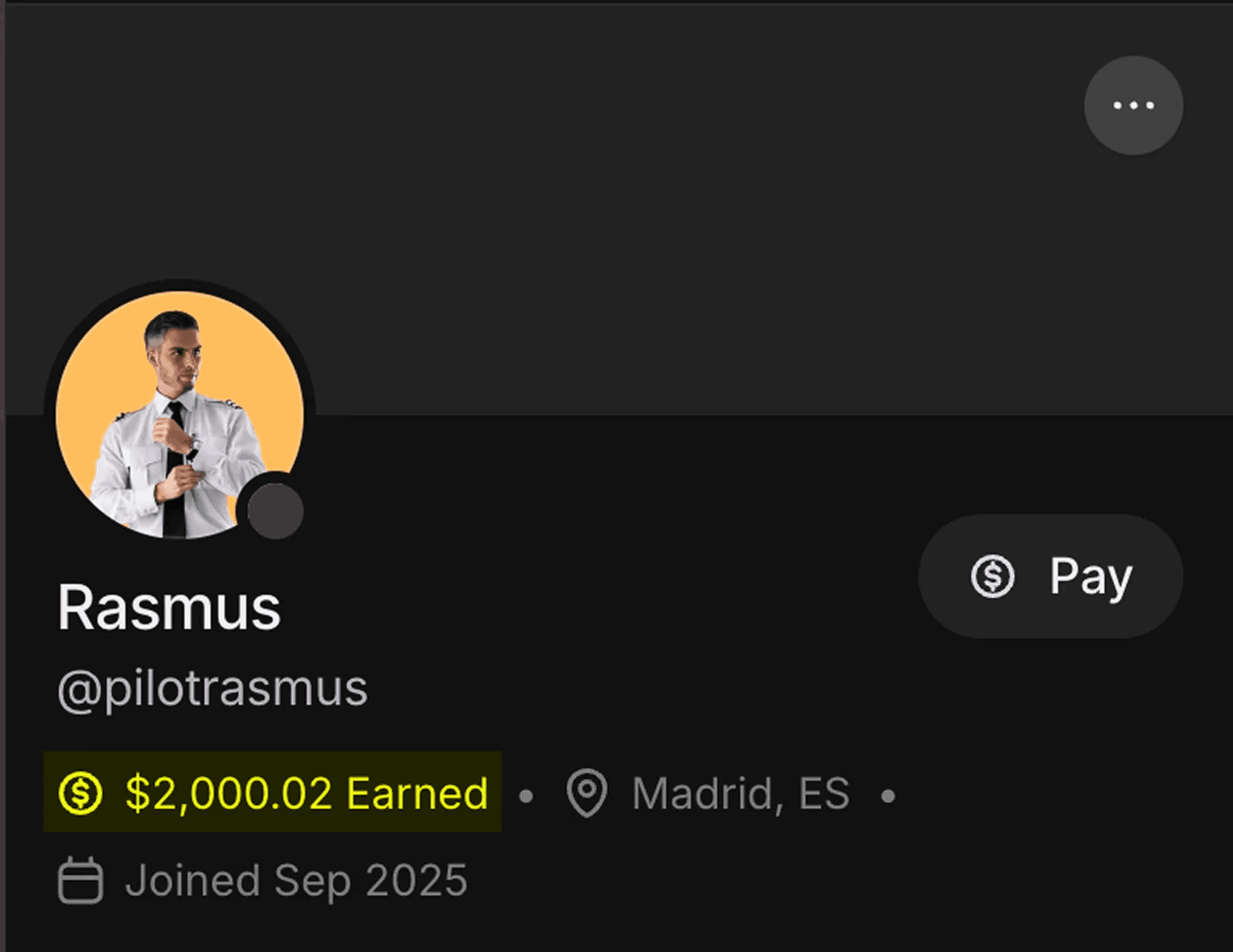Click the Pay button

[1050, 576]
